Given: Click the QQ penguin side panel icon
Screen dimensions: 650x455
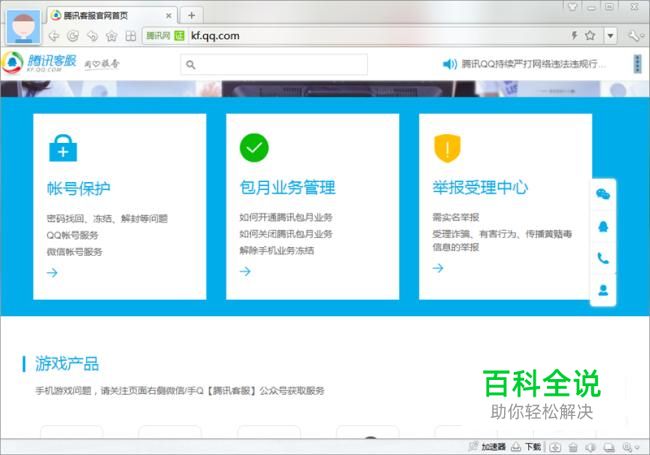Looking at the screenshot, I should point(603,226).
